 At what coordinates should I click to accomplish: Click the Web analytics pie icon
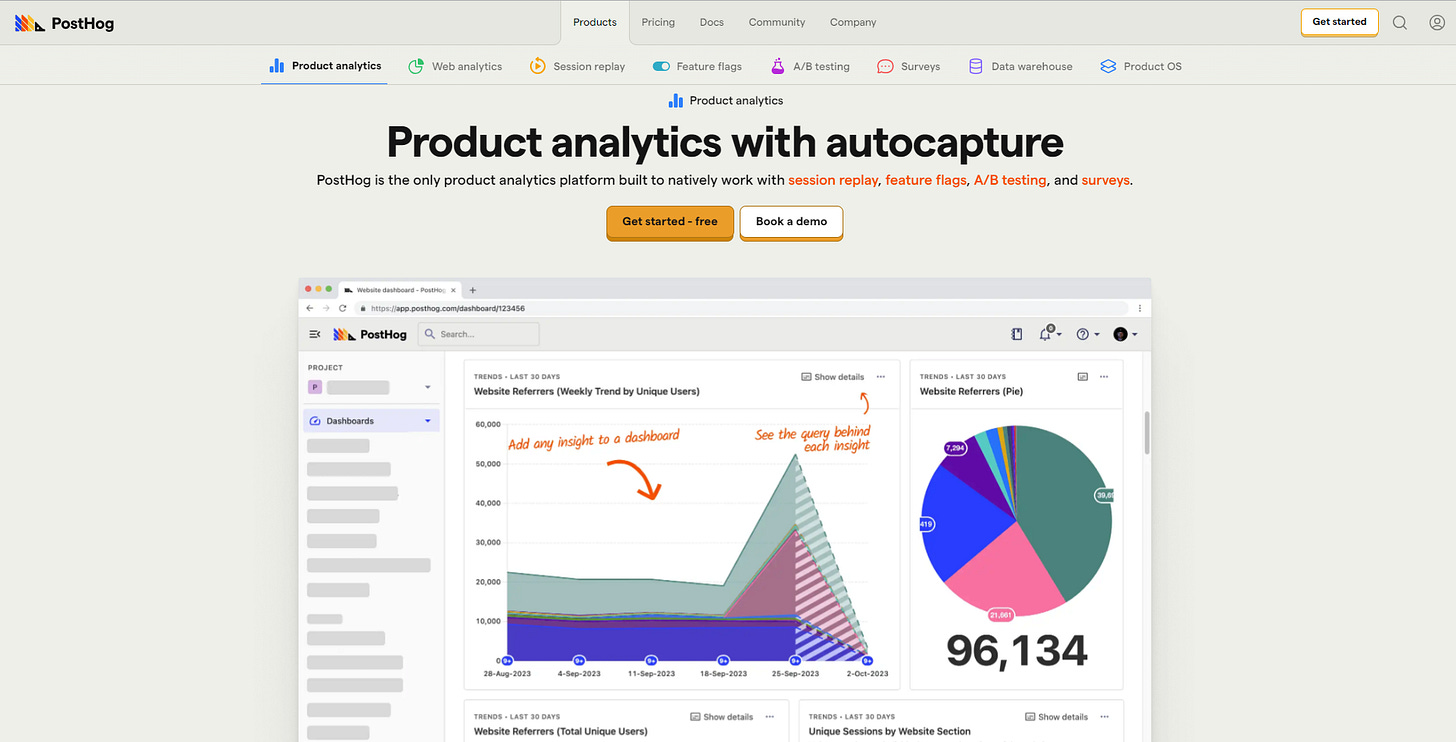416,66
